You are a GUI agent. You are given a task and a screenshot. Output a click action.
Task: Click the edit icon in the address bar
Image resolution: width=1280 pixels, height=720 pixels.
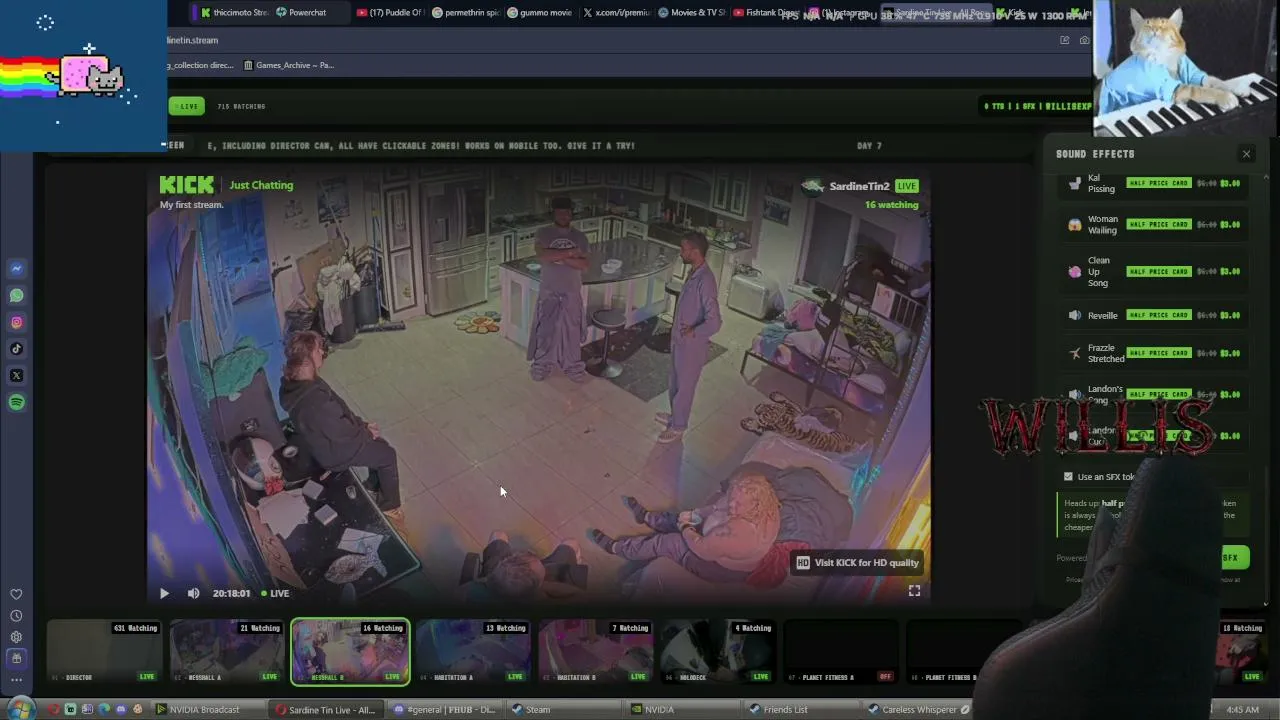click(1064, 40)
